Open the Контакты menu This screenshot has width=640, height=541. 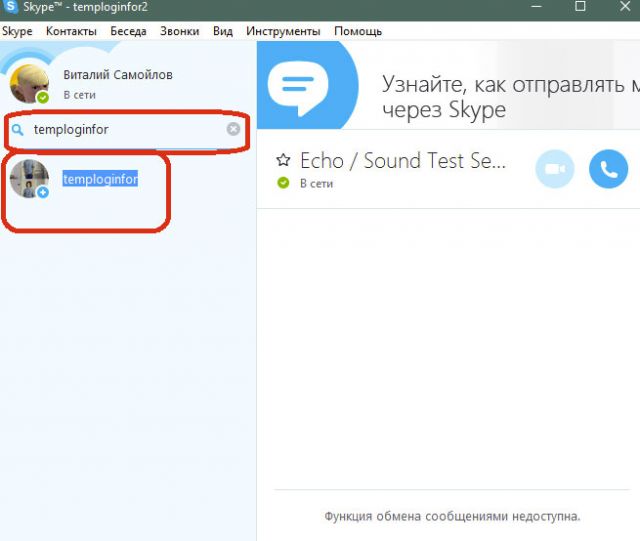(71, 31)
